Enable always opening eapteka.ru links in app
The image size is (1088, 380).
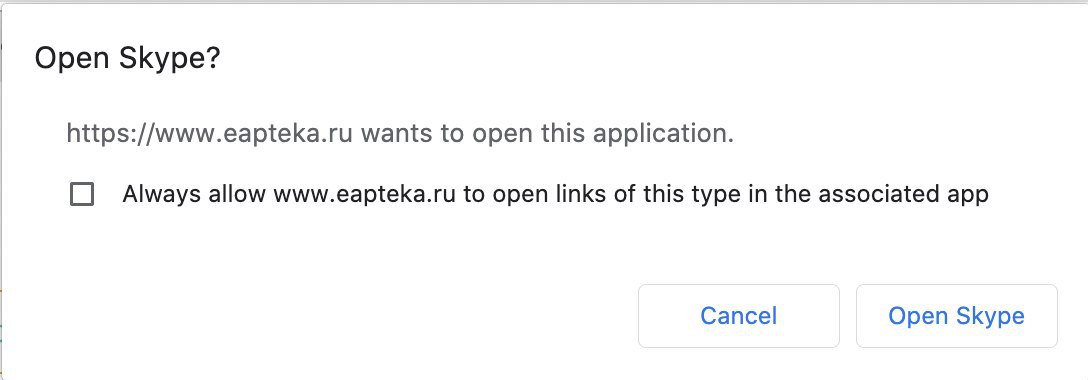point(82,194)
